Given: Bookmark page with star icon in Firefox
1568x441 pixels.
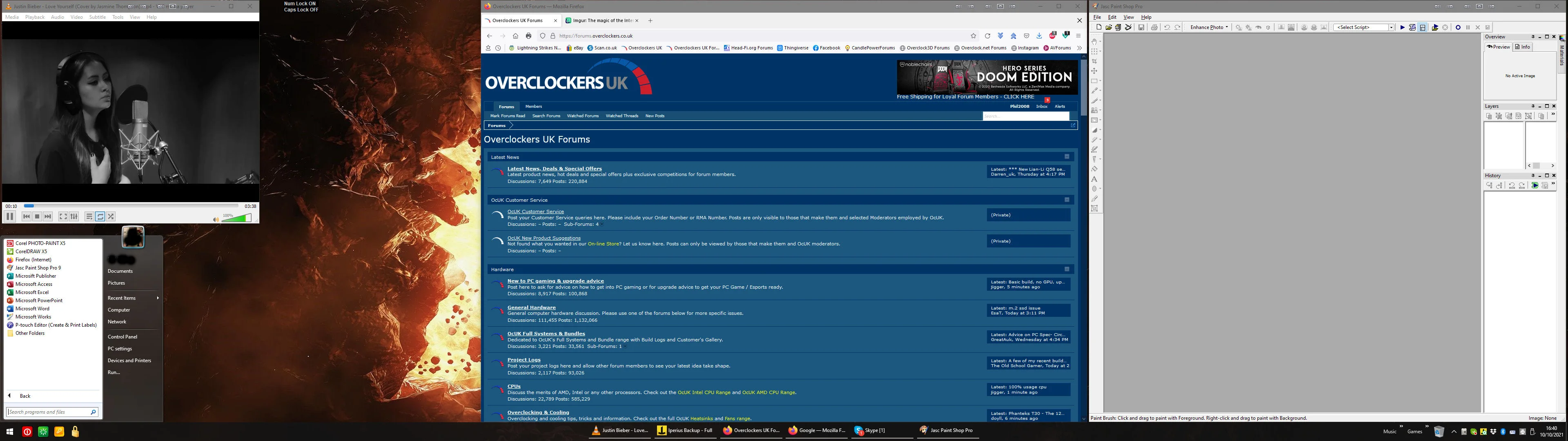Looking at the screenshot, I should 973,36.
